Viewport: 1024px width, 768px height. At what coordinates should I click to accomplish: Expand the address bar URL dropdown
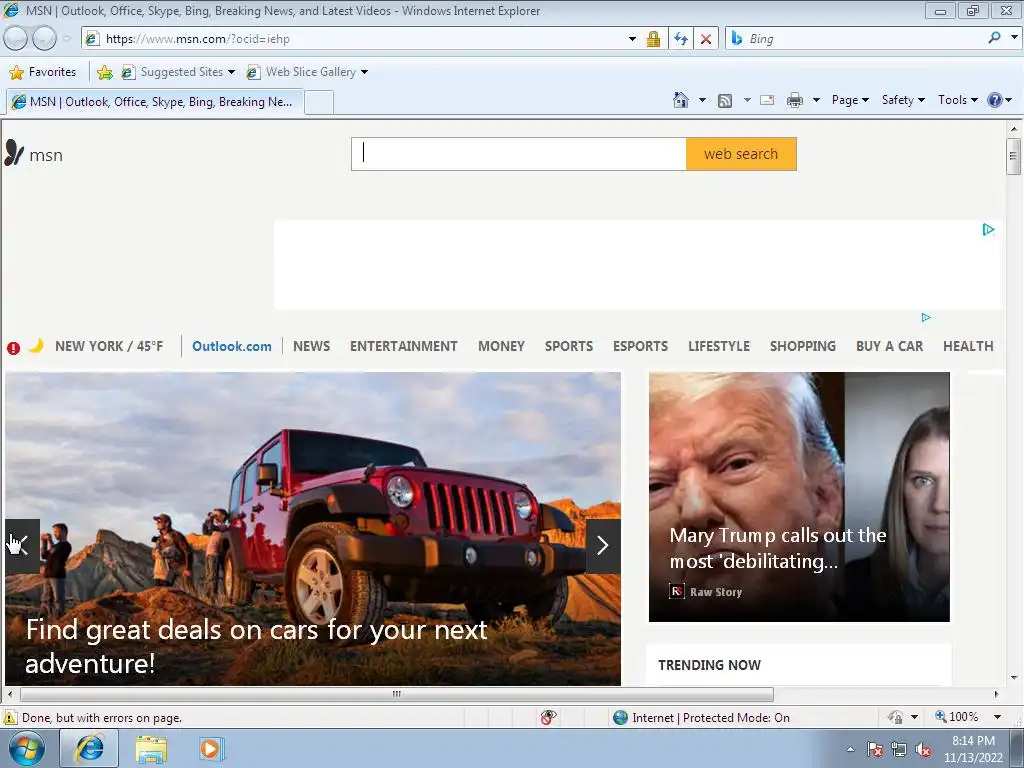632,39
